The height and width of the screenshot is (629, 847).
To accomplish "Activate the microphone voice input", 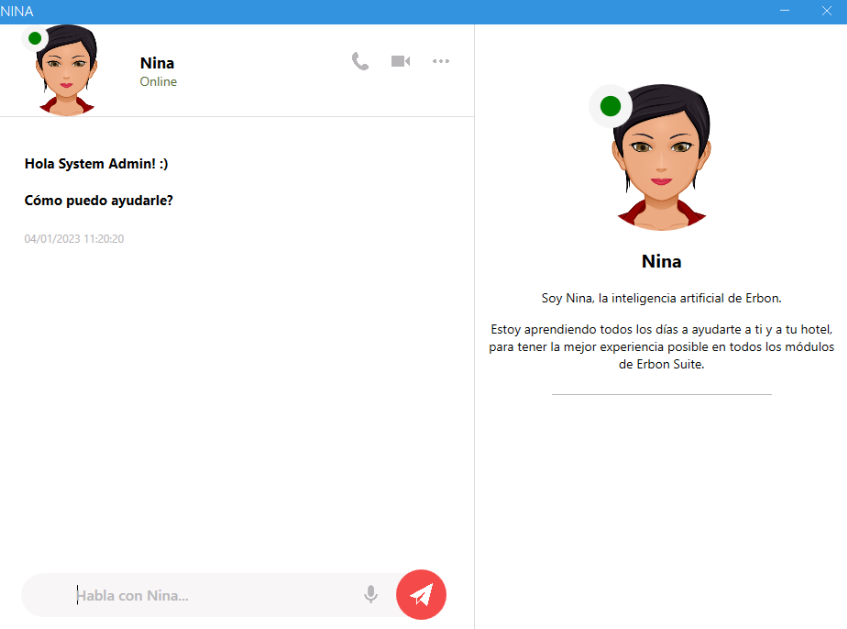I will (371, 595).
